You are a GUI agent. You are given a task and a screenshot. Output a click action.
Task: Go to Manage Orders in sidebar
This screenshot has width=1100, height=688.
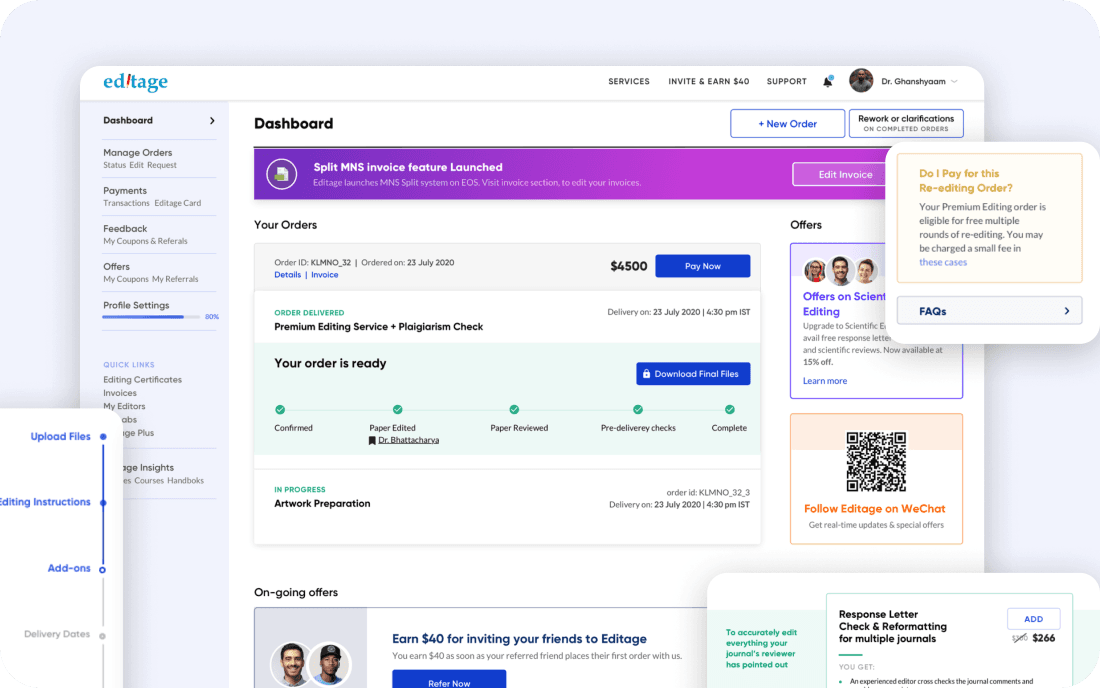tap(138, 152)
